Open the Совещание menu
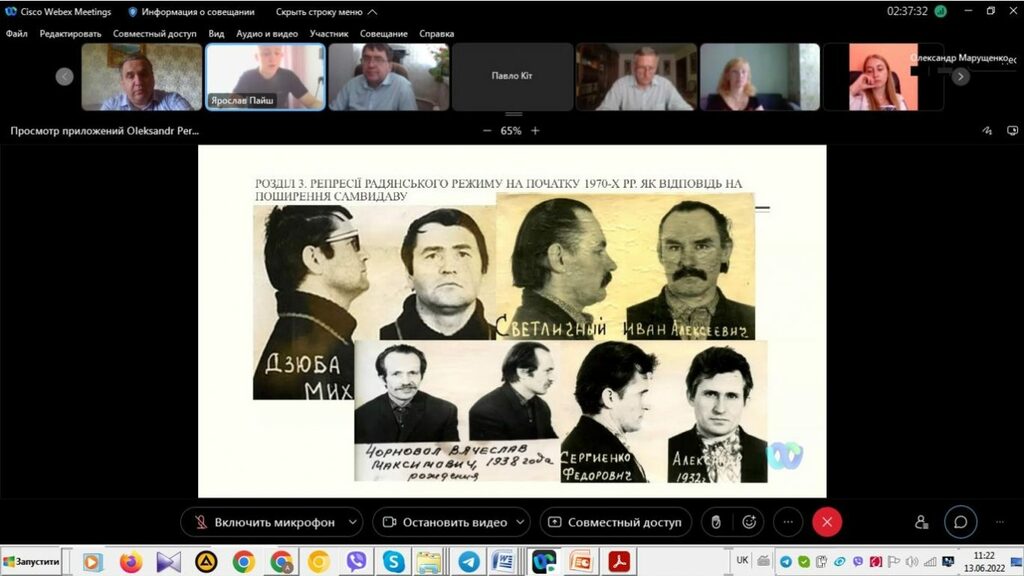The height and width of the screenshot is (576, 1024). [x=383, y=33]
